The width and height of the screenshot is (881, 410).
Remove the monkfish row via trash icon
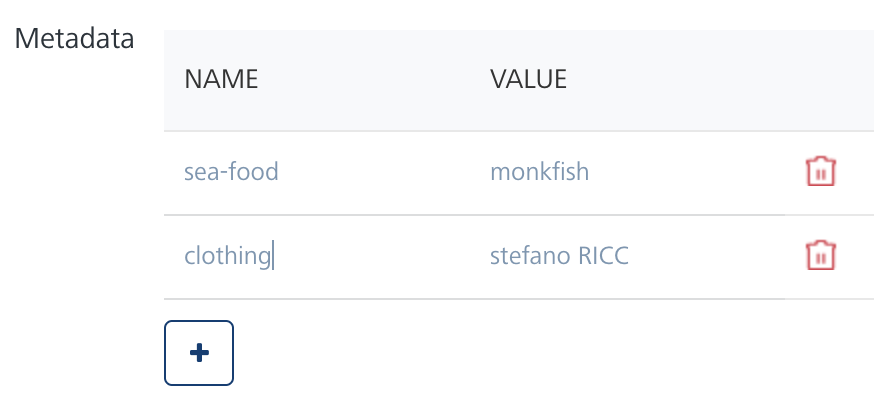[x=820, y=172]
